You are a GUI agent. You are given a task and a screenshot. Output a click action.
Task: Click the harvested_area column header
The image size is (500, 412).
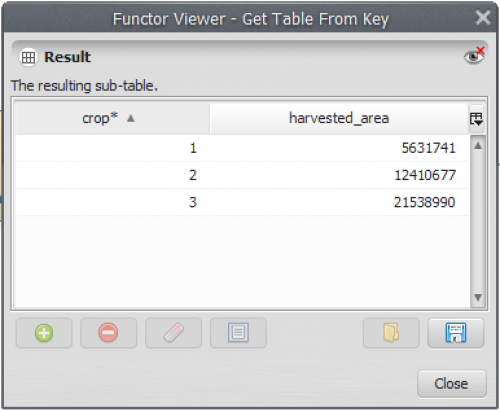pyautogui.click(x=339, y=118)
